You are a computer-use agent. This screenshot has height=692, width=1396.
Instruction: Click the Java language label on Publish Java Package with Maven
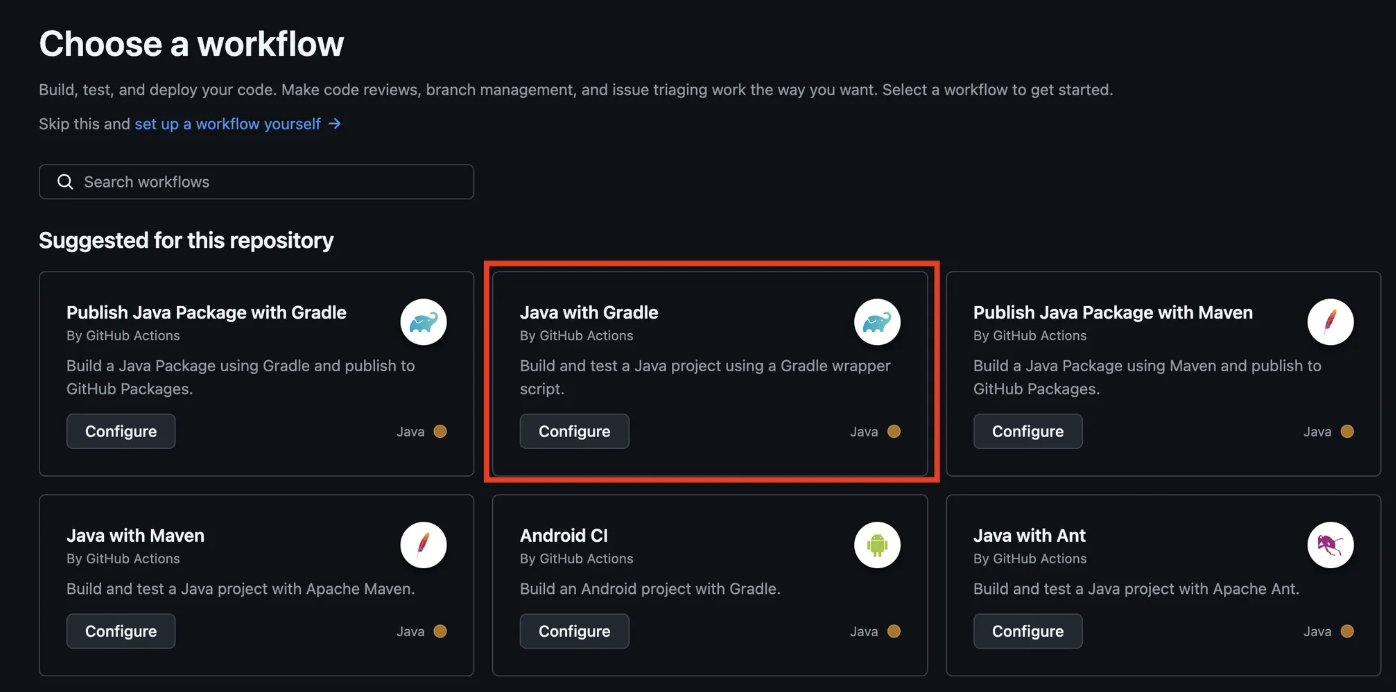(1317, 432)
